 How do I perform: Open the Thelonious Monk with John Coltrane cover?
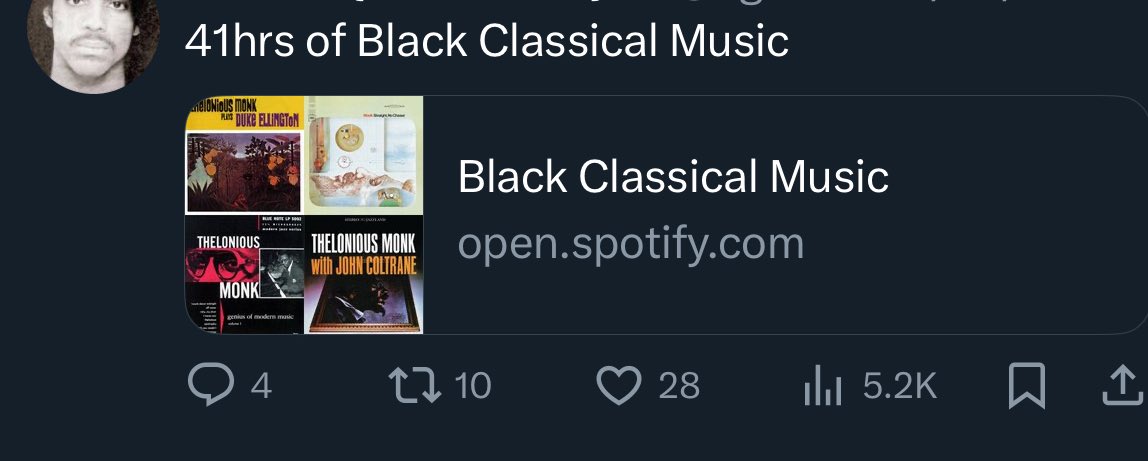pos(364,274)
